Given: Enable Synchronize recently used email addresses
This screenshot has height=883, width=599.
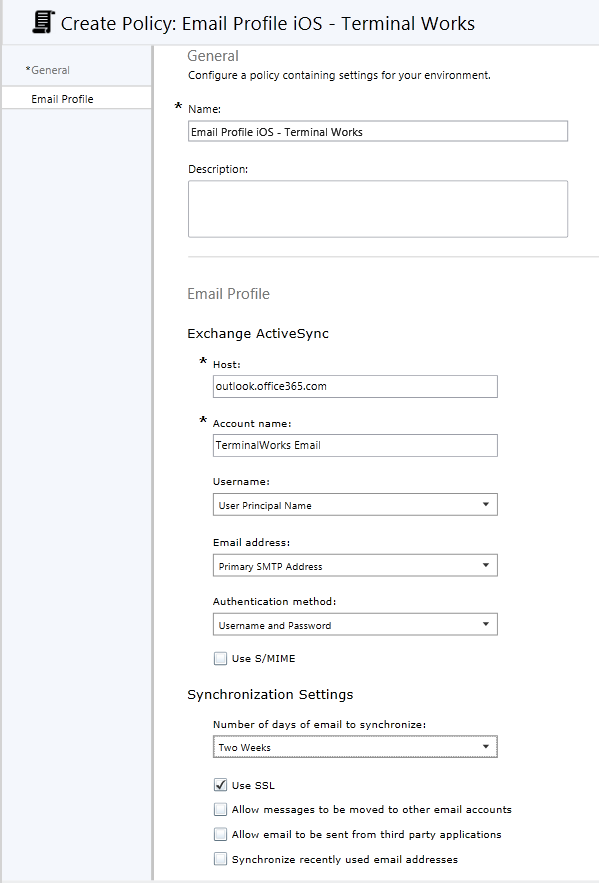Looking at the screenshot, I should pos(220,859).
